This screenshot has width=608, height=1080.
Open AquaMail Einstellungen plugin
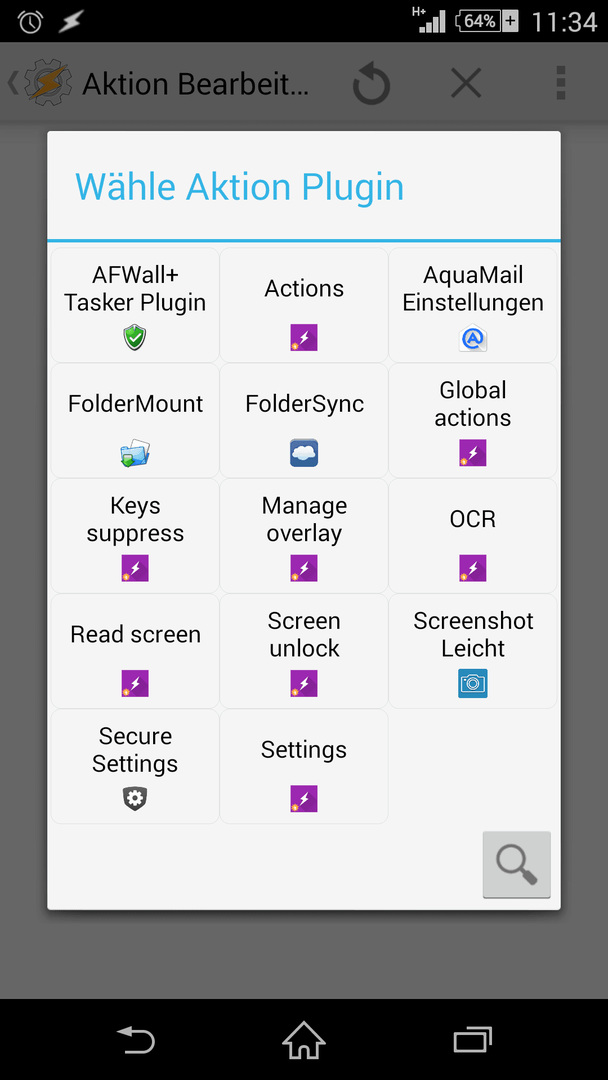click(x=473, y=305)
